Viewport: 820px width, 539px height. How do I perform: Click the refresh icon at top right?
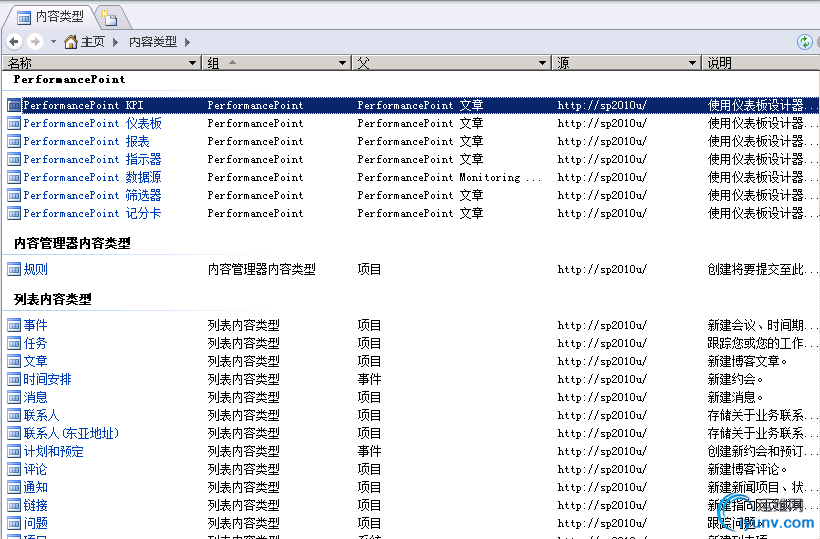click(x=804, y=42)
